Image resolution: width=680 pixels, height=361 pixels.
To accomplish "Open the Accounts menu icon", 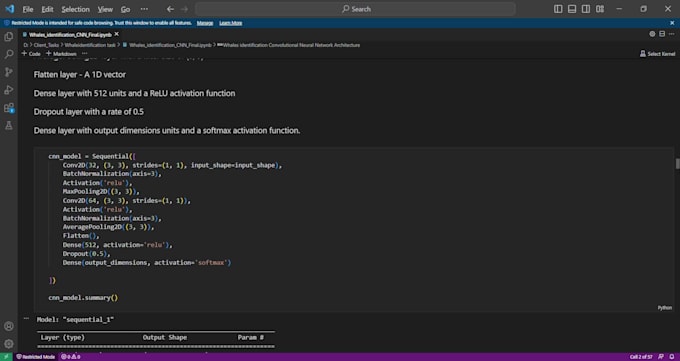I will [9, 326].
